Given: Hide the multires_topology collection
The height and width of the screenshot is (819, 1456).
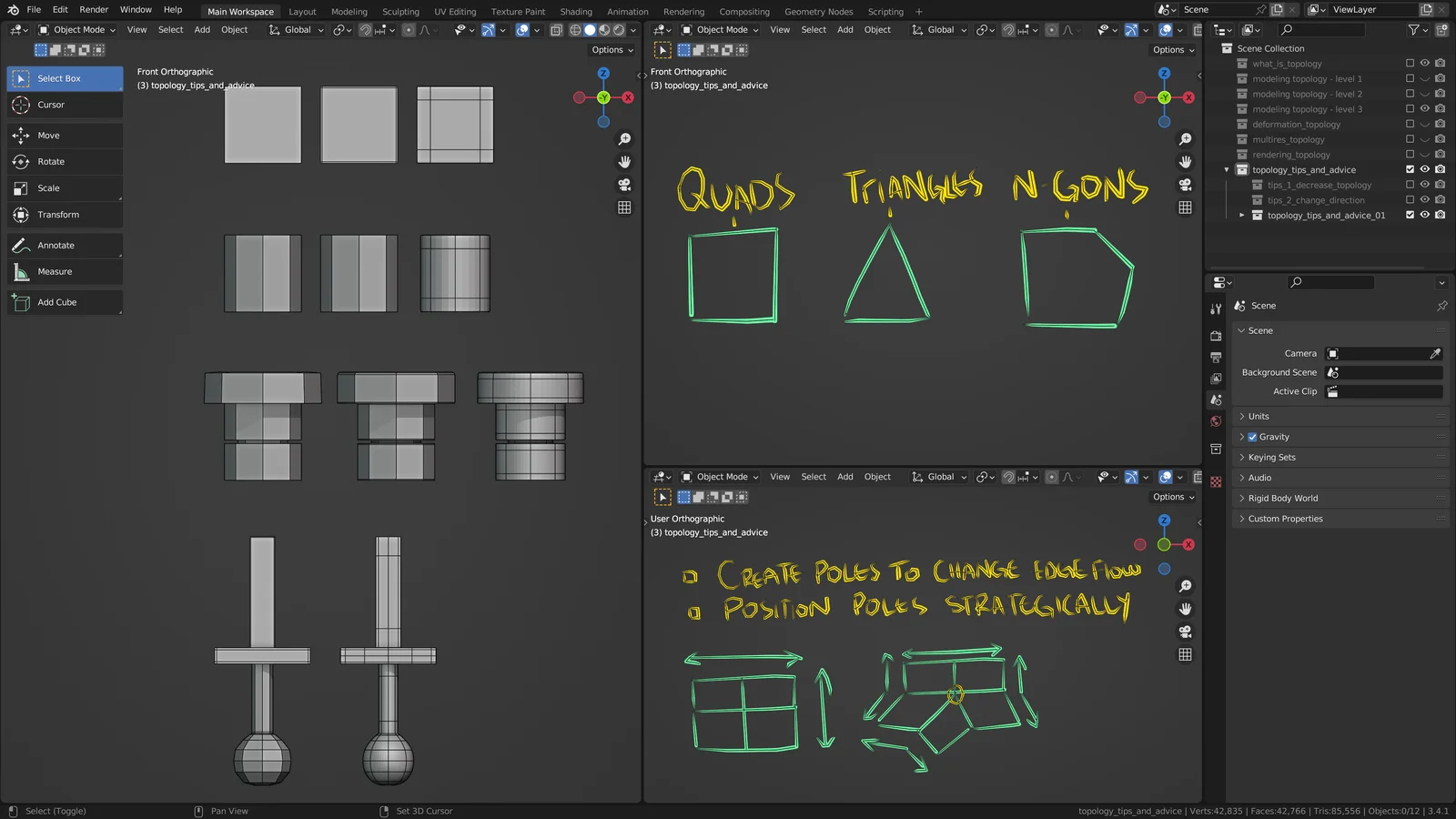Looking at the screenshot, I should 1425,139.
